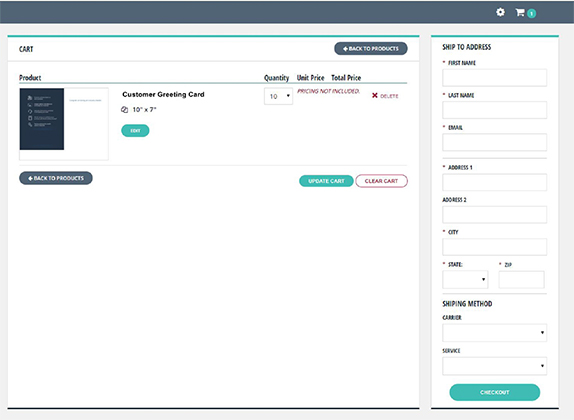
Task: Click the red X delete icon
Action: click(374, 96)
